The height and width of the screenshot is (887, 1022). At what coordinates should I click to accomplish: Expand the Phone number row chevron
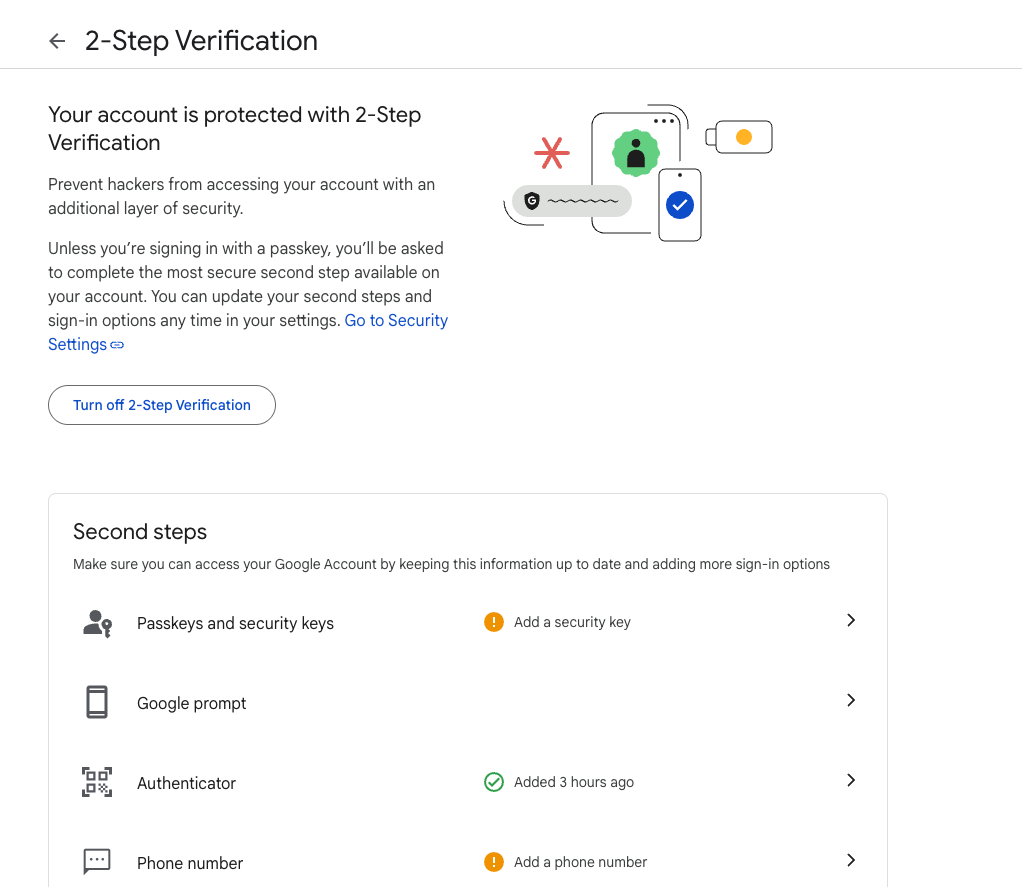point(851,860)
